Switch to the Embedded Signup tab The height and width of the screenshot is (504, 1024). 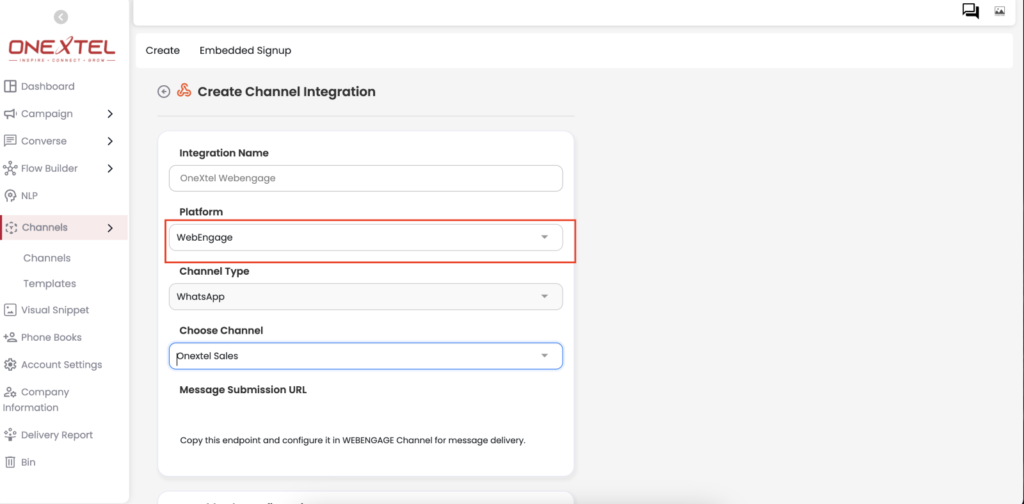pyautogui.click(x=245, y=50)
